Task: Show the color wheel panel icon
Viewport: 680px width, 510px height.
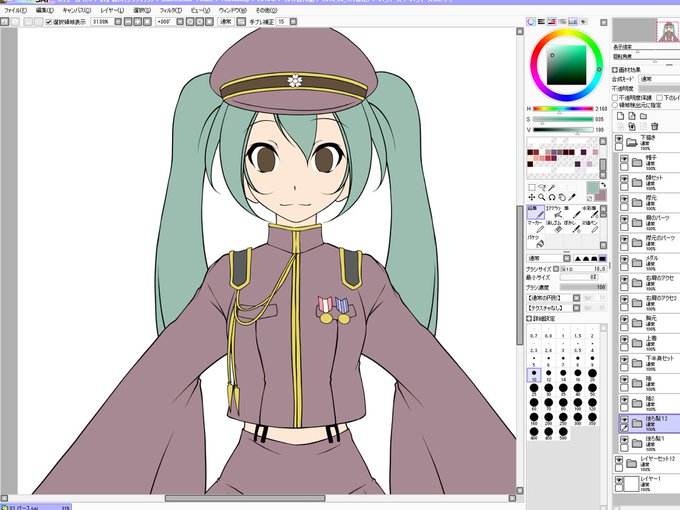Action: point(531,21)
